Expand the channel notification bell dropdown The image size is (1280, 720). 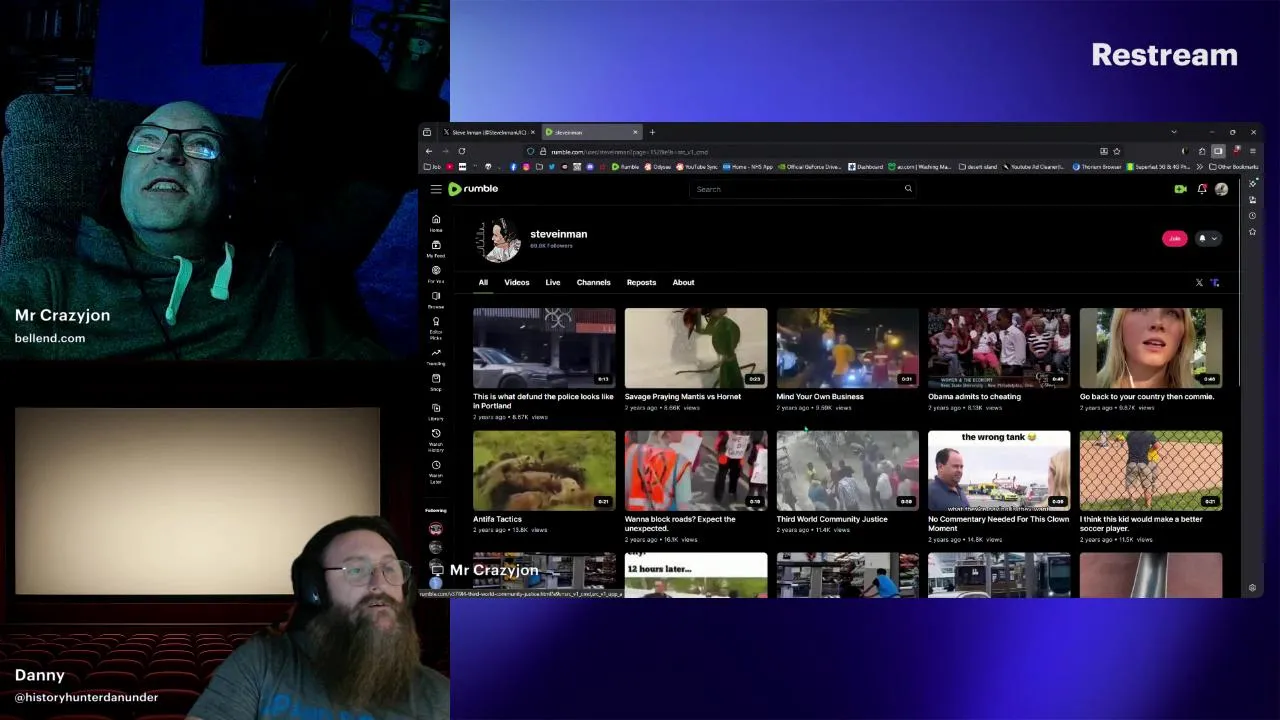coord(1208,238)
